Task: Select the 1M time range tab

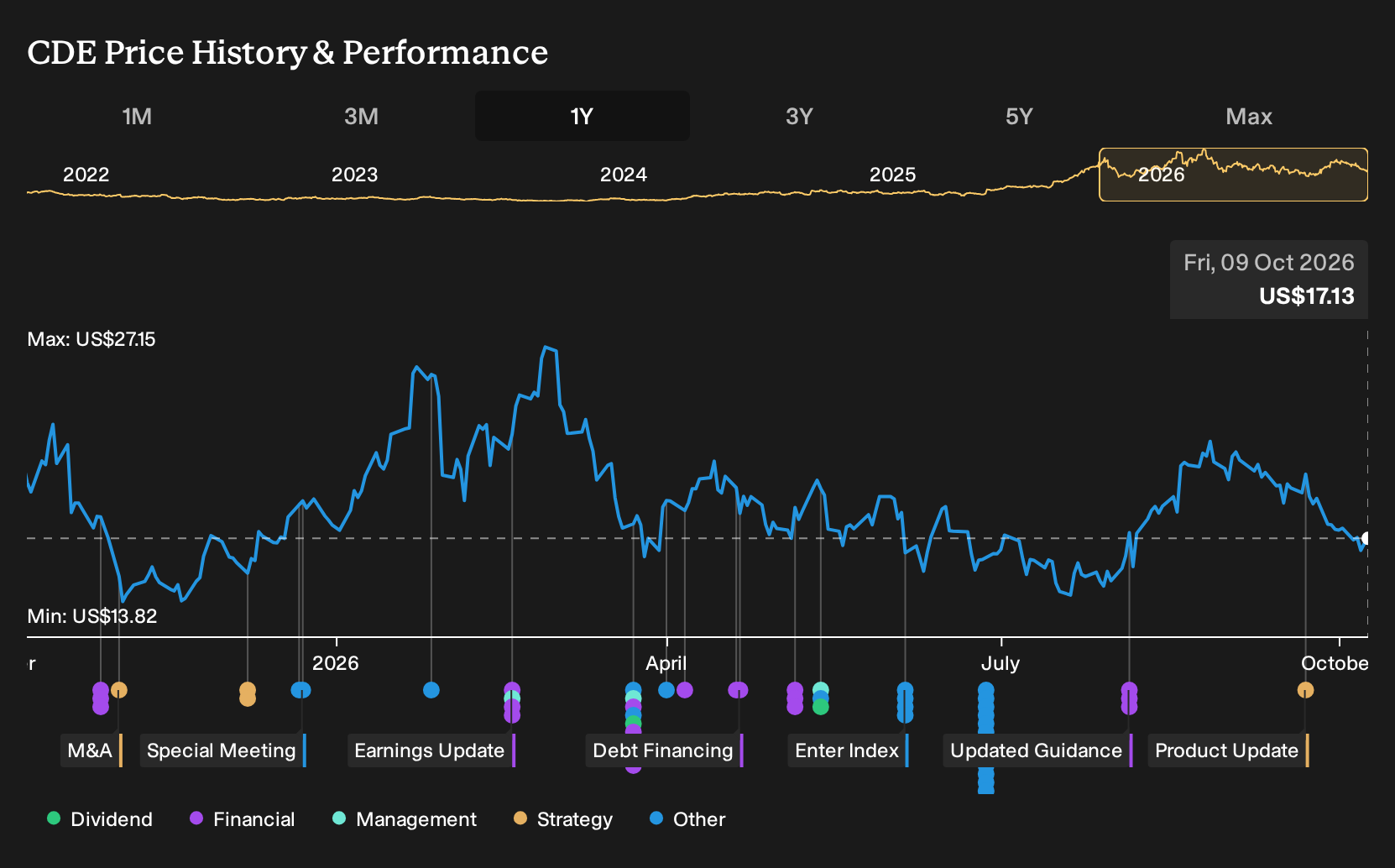Action: click(137, 116)
